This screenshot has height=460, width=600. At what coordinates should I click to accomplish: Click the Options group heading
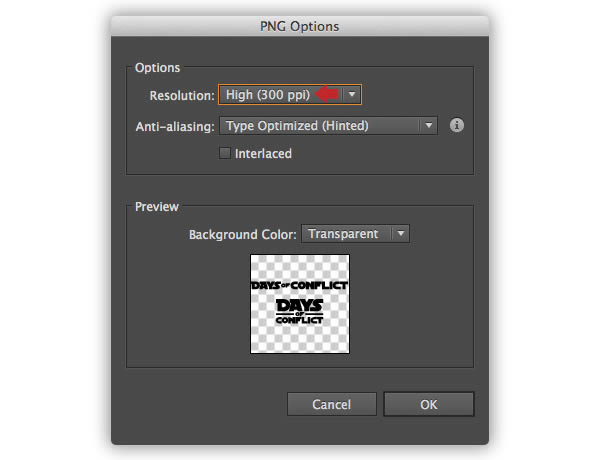click(157, 67)
